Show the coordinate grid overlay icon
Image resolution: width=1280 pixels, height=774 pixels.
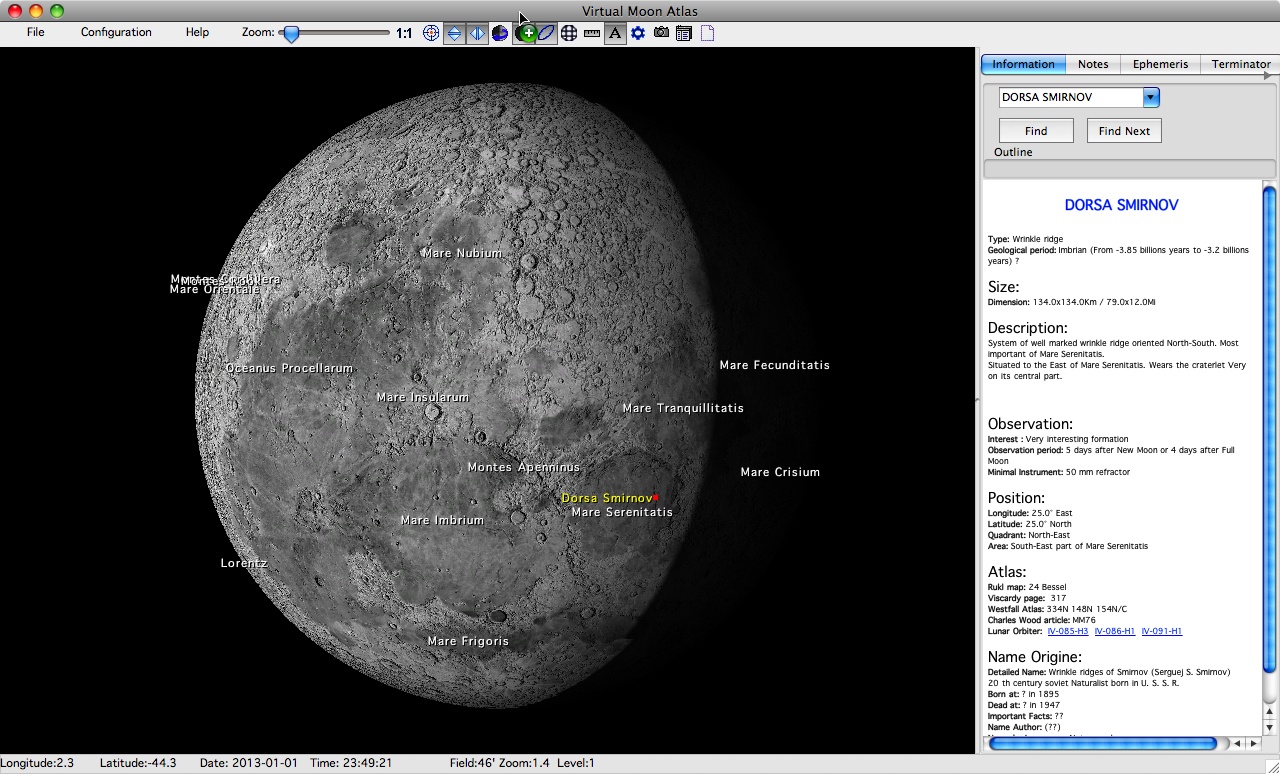[569, 33]
